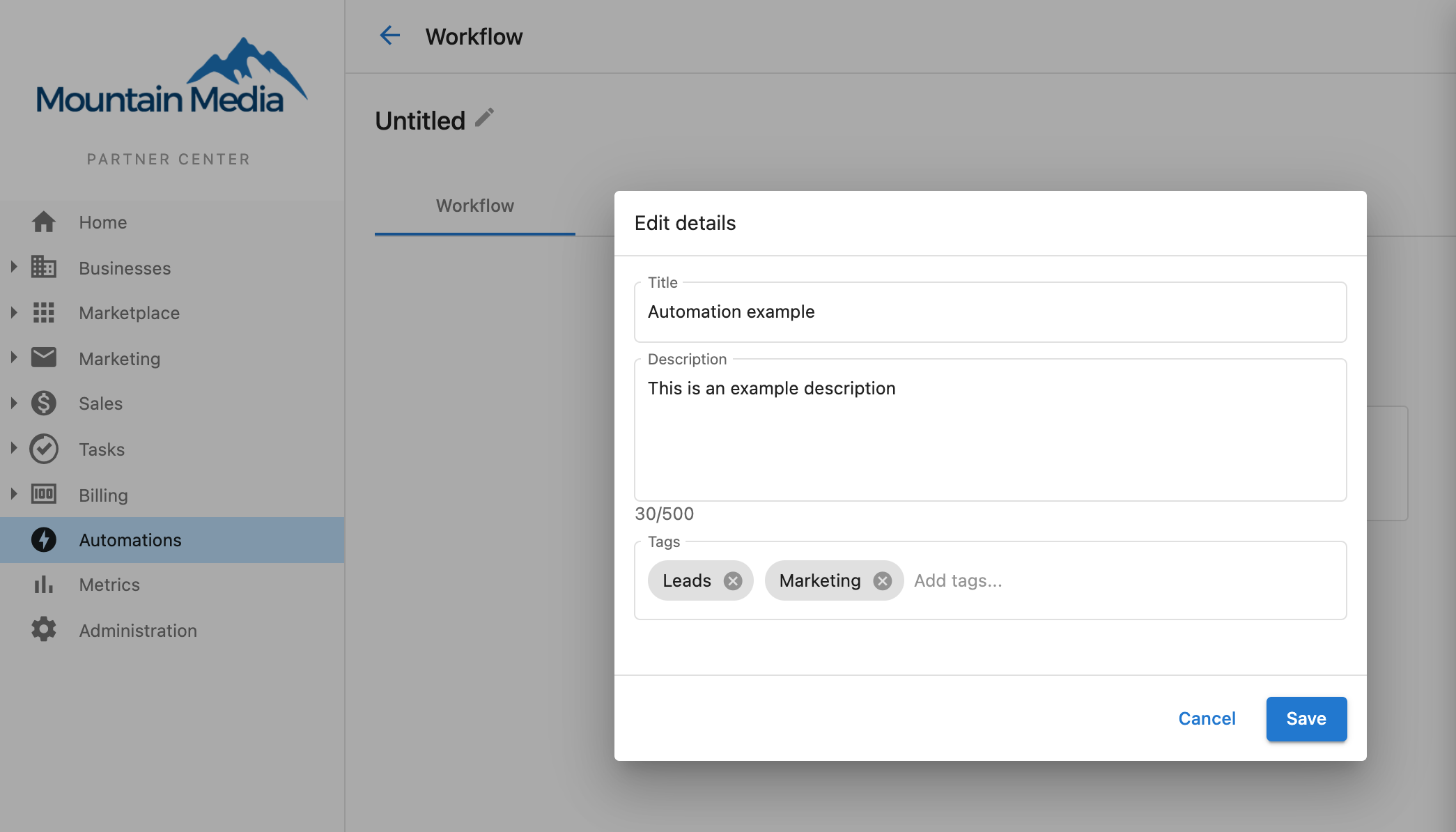The height and width of the screenshot is (832, 1456).
Task: Click the Mountain Media logo
Action: (x=171, y=77)
